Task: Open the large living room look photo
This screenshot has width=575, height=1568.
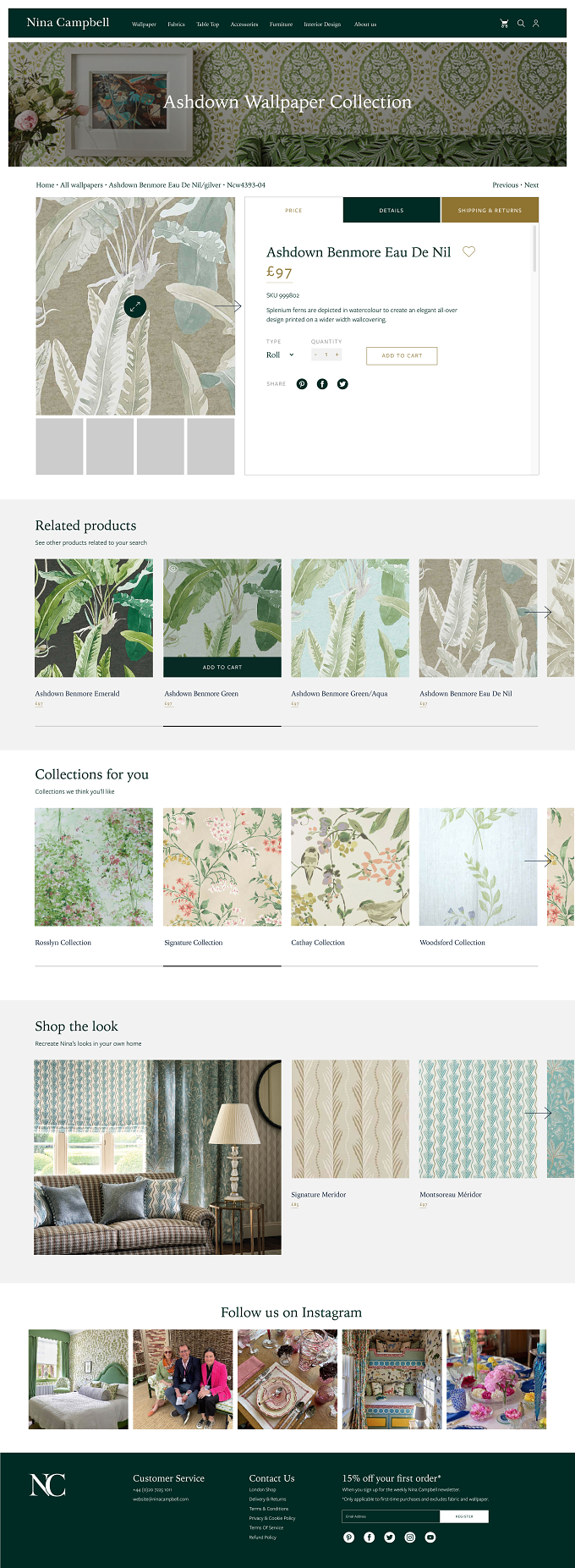Action: click(157, 1157)
